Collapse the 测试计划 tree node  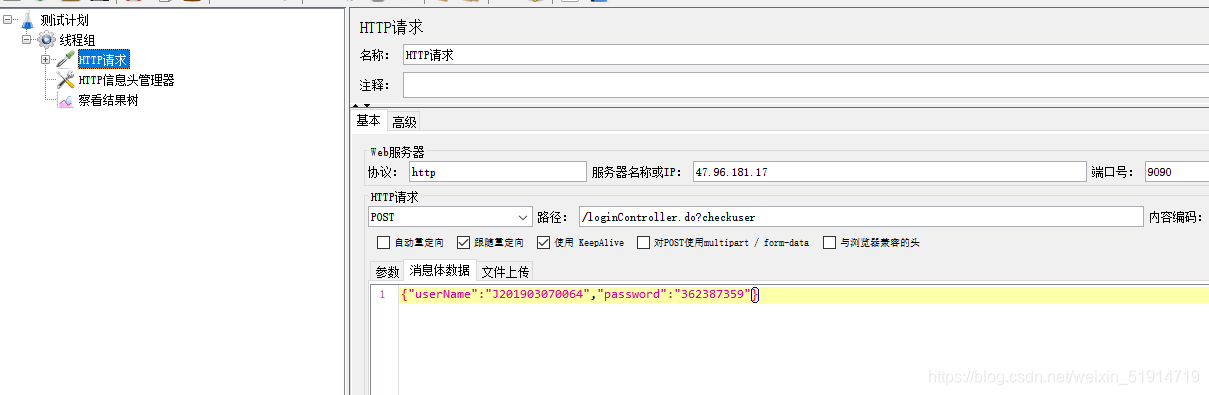(8, 19)
